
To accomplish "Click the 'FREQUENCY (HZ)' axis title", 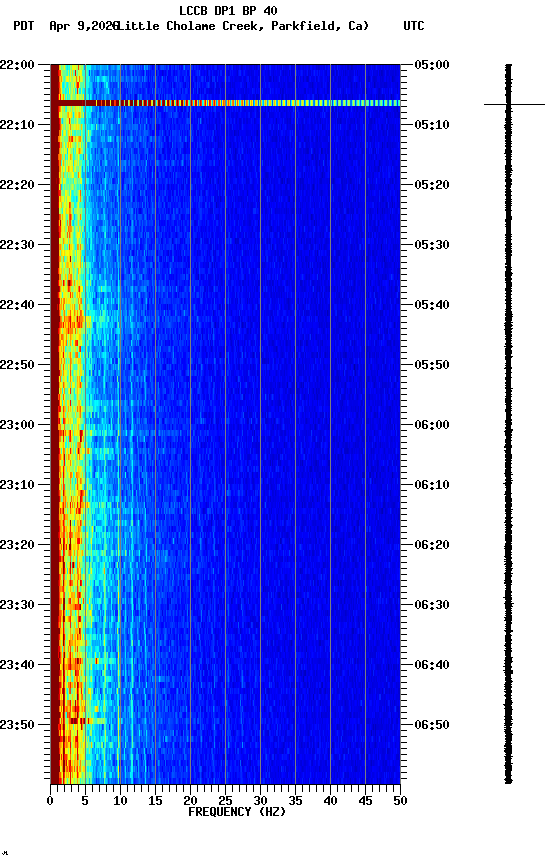I will click(237, 812).
